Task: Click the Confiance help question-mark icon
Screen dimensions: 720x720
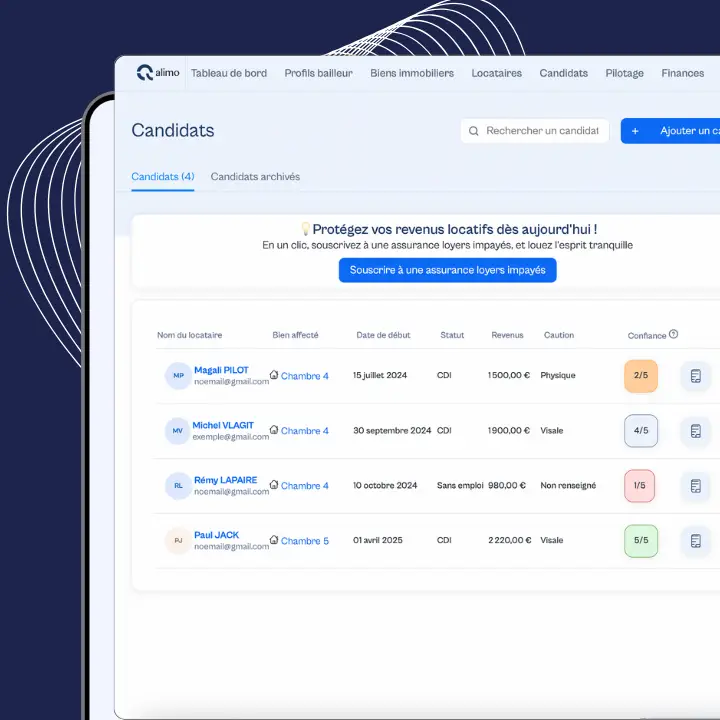Action: click(674, 334)
